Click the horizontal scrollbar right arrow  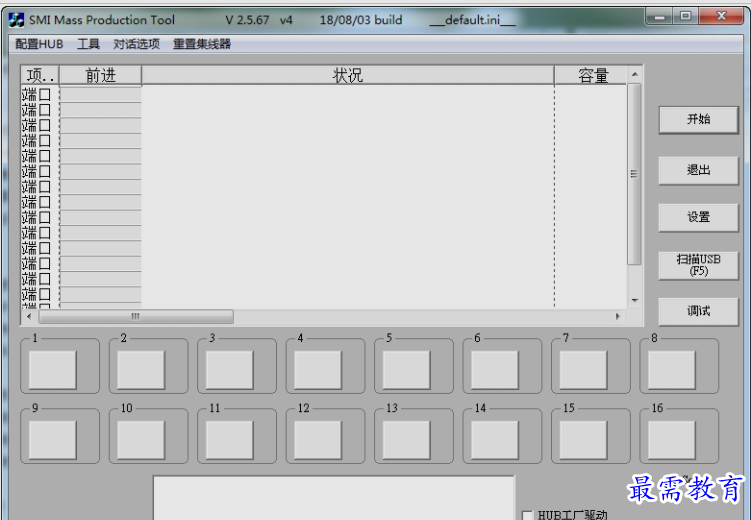point(618,317)
